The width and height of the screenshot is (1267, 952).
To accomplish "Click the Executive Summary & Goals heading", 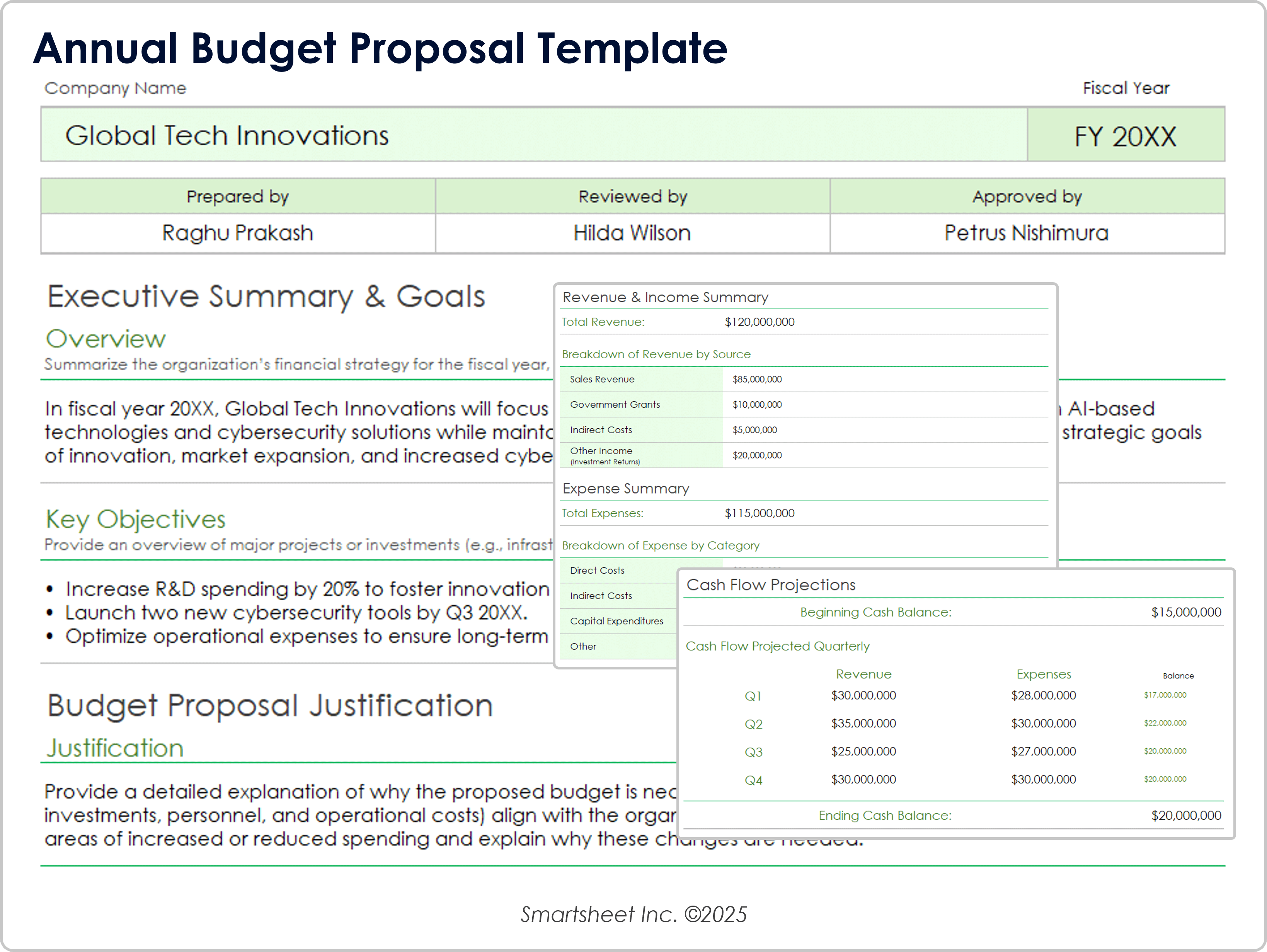I will coord(266,297).
